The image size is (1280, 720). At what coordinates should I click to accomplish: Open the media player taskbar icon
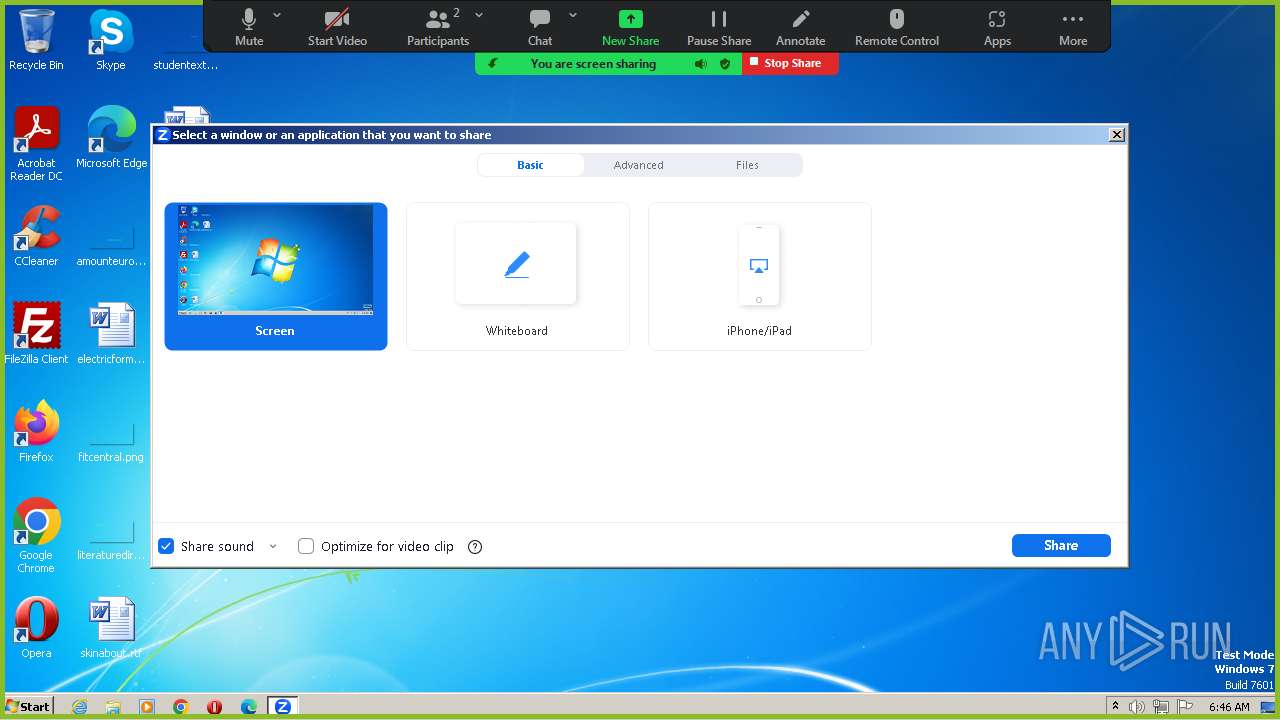[147, 706]
